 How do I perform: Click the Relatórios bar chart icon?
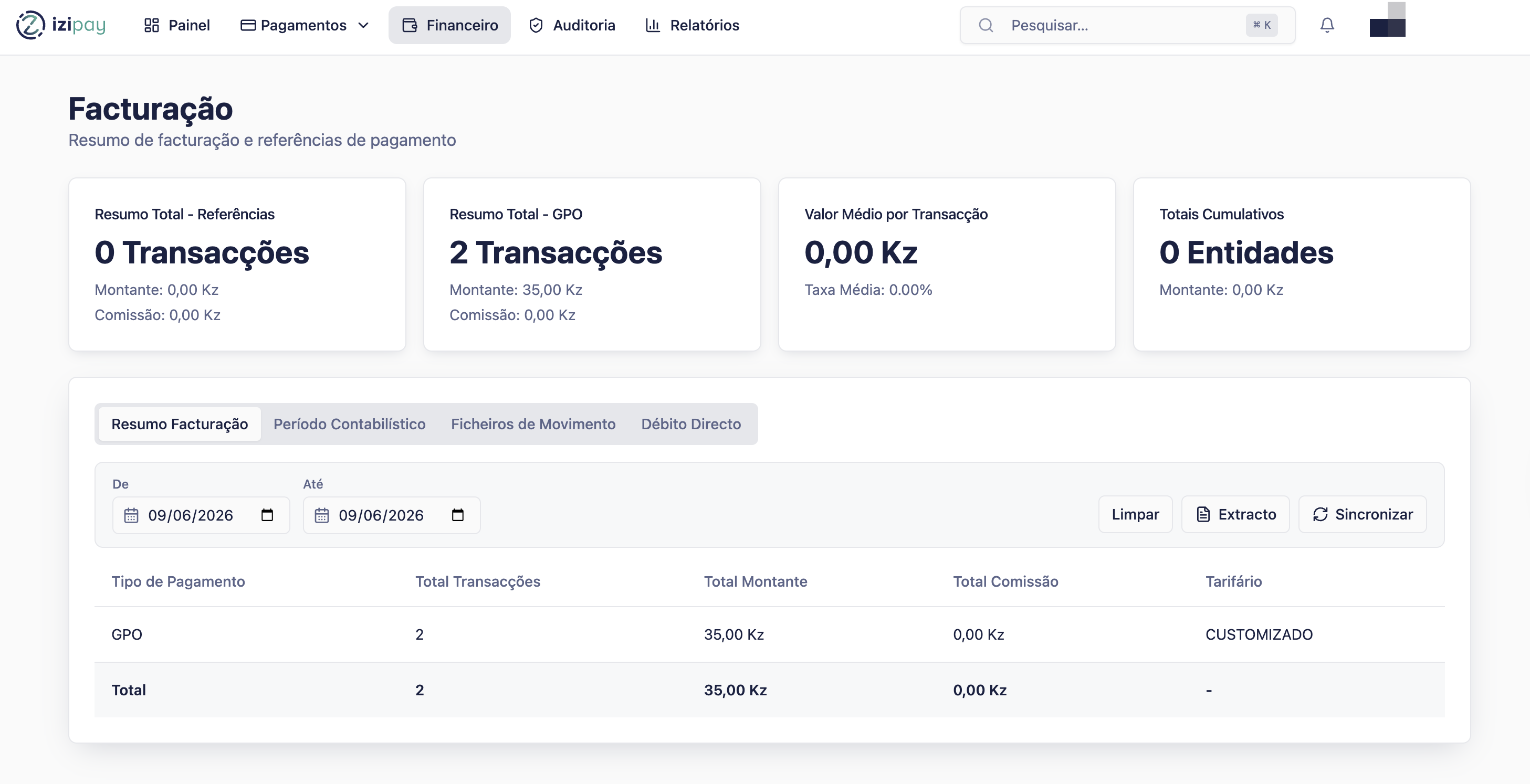653,26
